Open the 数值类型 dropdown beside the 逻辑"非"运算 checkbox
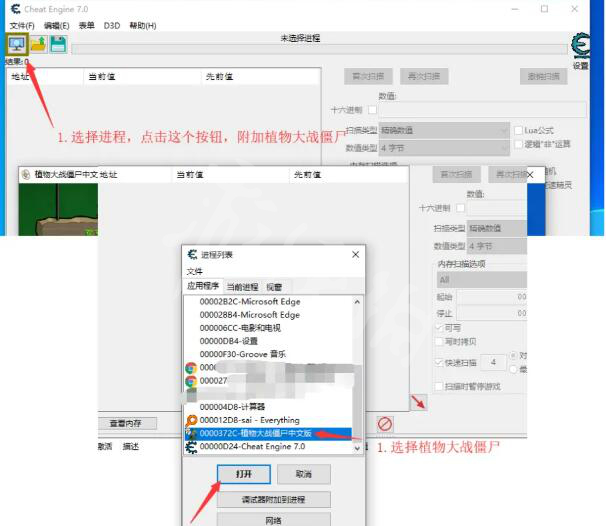606x526 pixels. click(444, 148)
